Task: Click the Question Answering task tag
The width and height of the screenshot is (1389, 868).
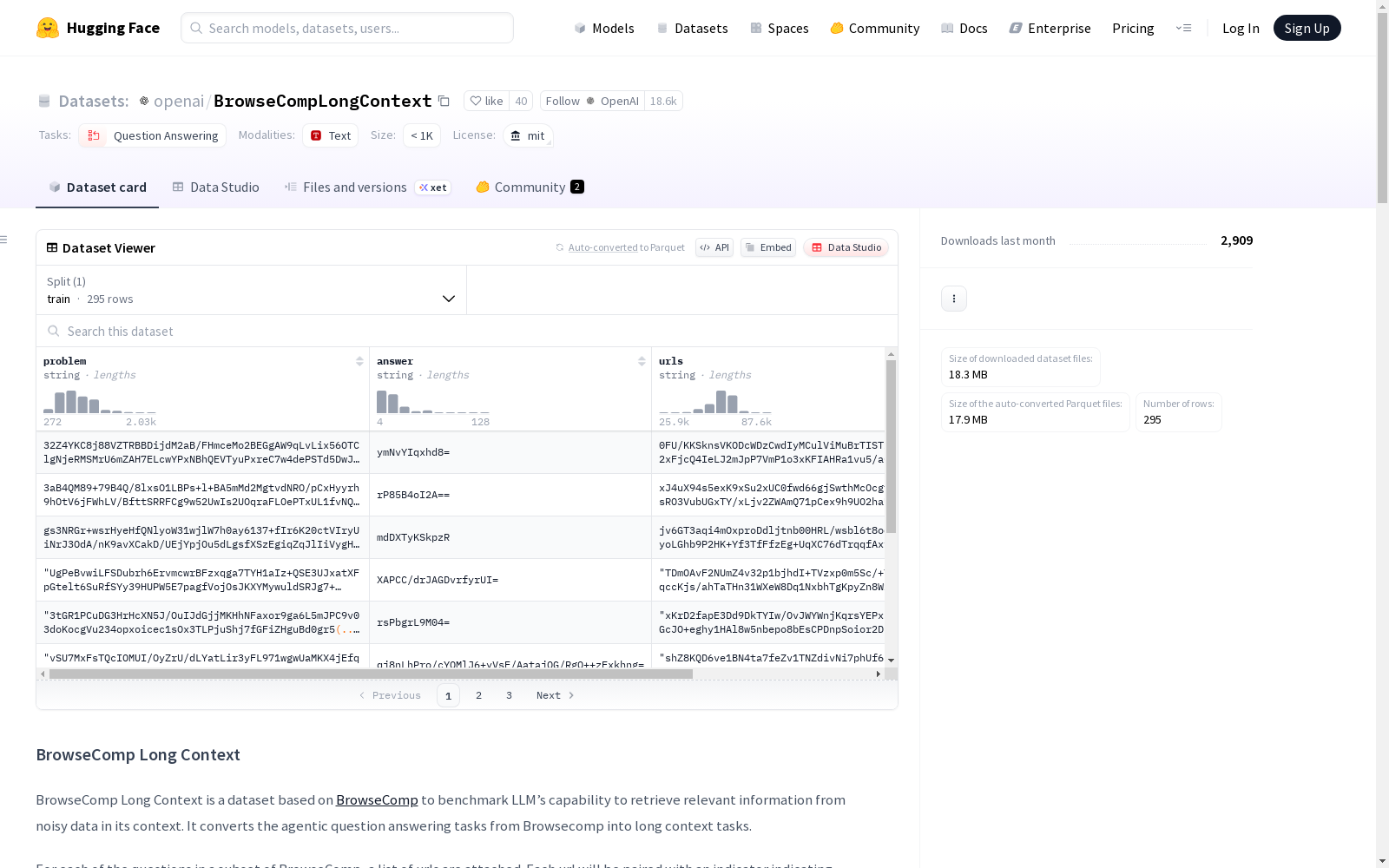Action: tap(153, 135)
